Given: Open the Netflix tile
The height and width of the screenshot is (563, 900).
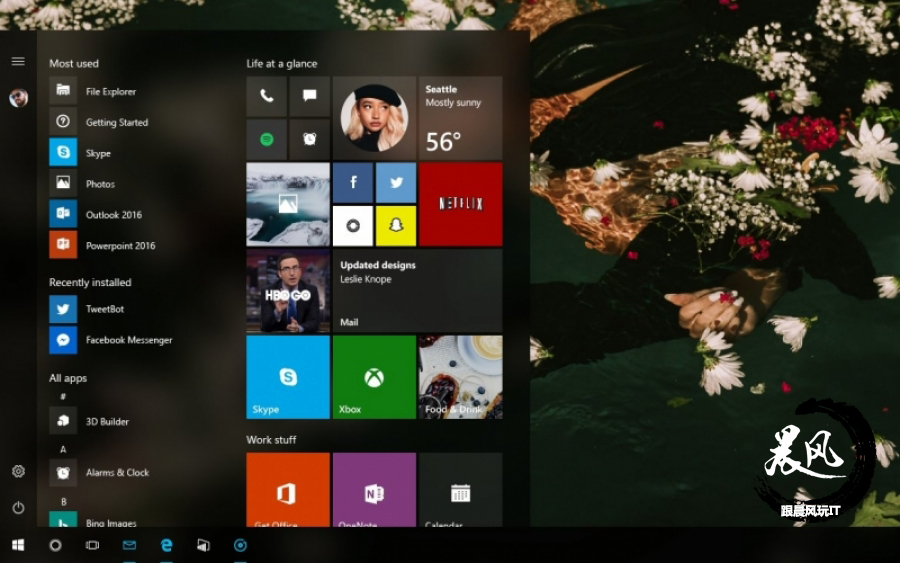Looking at the screenshot, I should click(x=460, y=204).
